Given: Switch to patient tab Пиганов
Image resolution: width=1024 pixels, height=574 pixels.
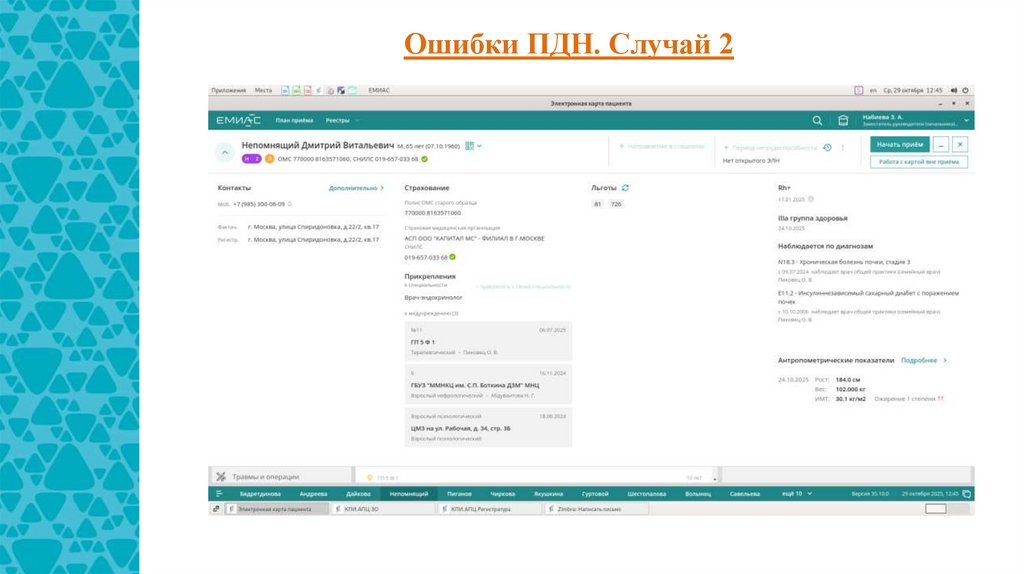Looking at the screenshot, I should (x=459, y=494).
